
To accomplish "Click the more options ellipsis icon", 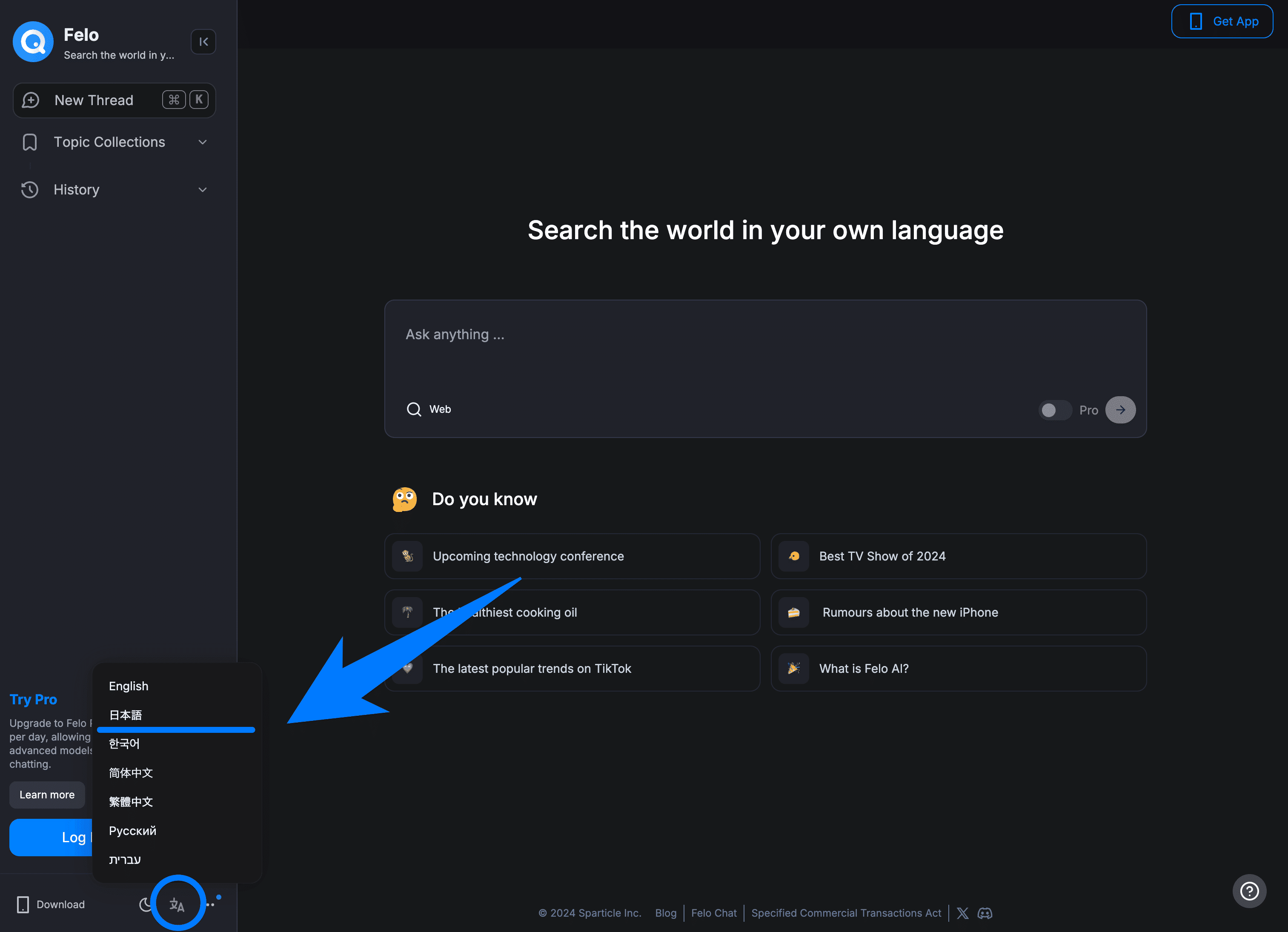I will (211, 904).
